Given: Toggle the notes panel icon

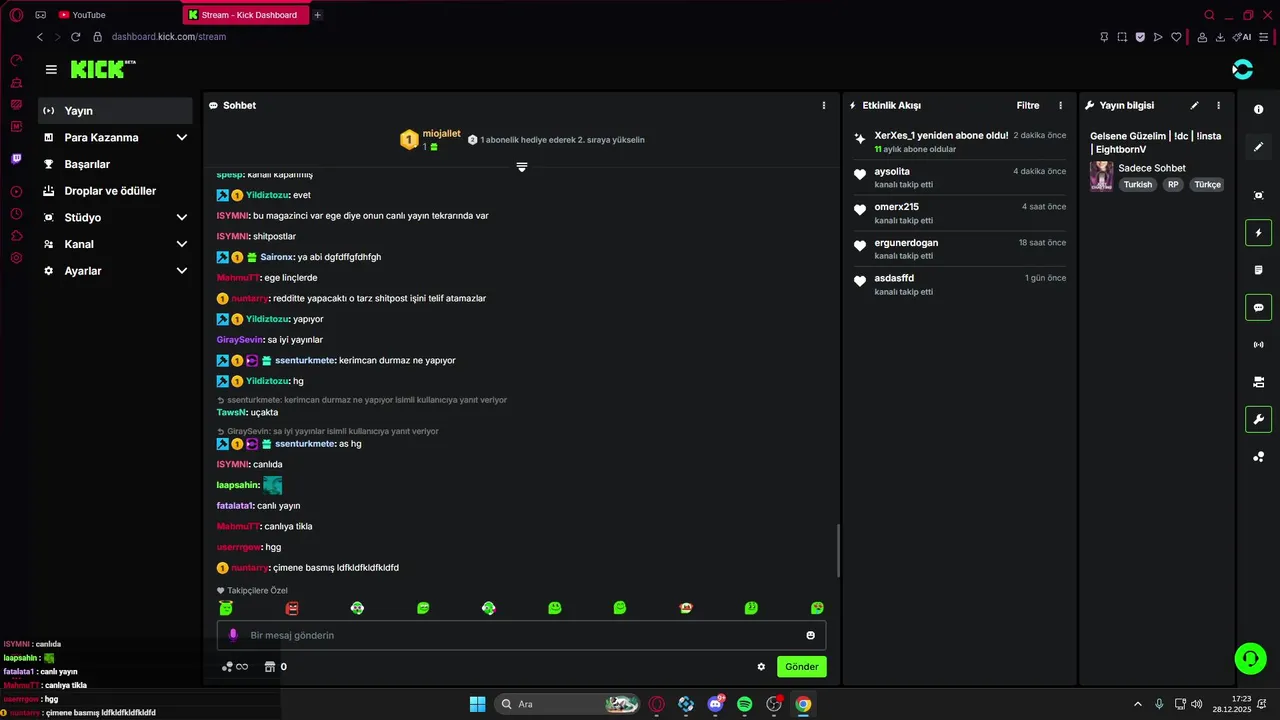Looking at the screenshot, I should pos(1258,270).
